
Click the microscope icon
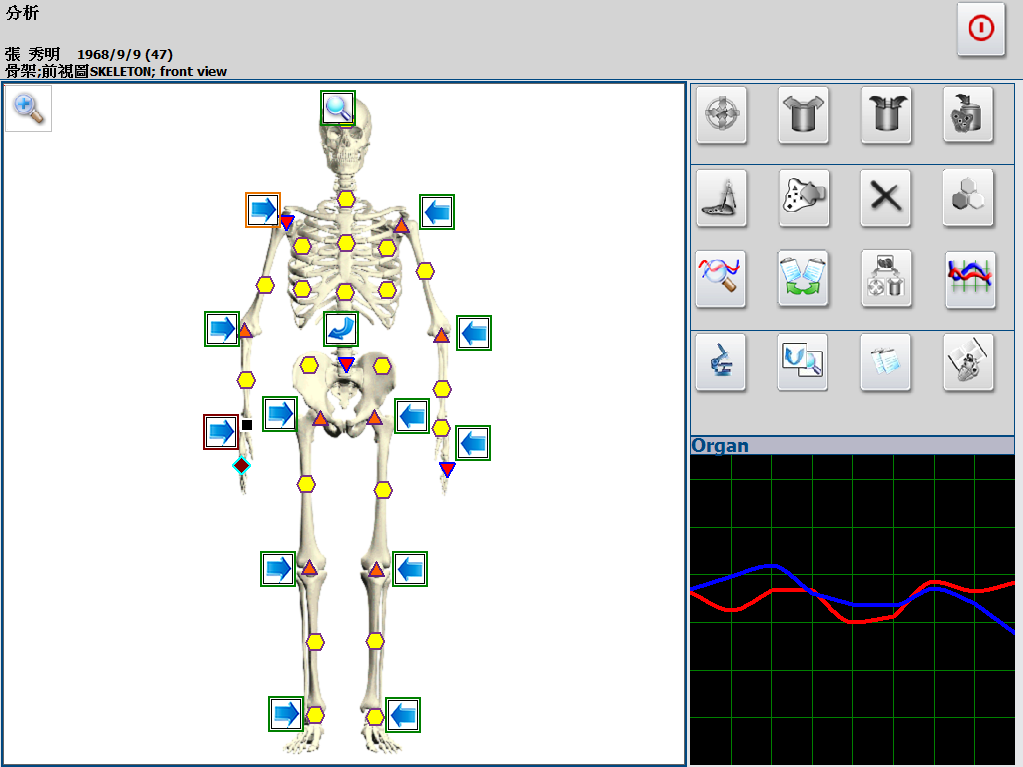point(721,362)
